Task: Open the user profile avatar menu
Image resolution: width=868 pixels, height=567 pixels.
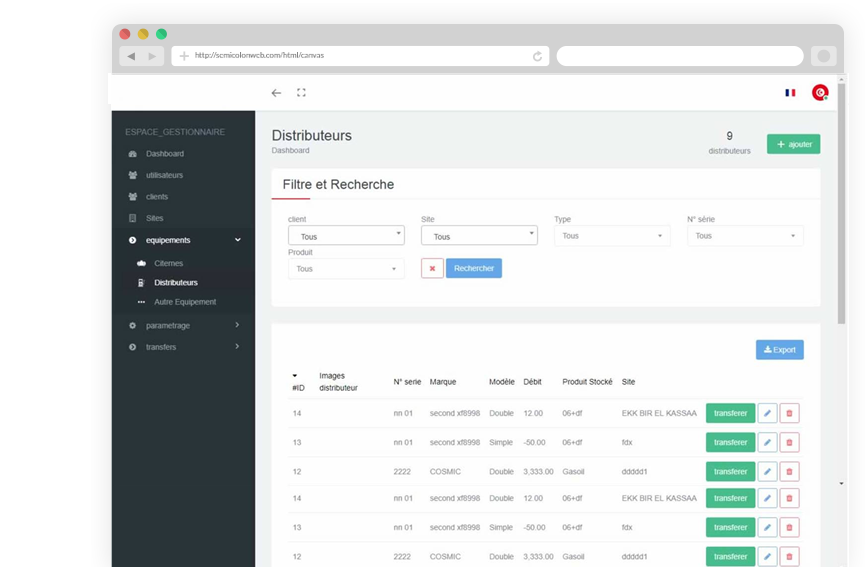Action: (820, 92)
